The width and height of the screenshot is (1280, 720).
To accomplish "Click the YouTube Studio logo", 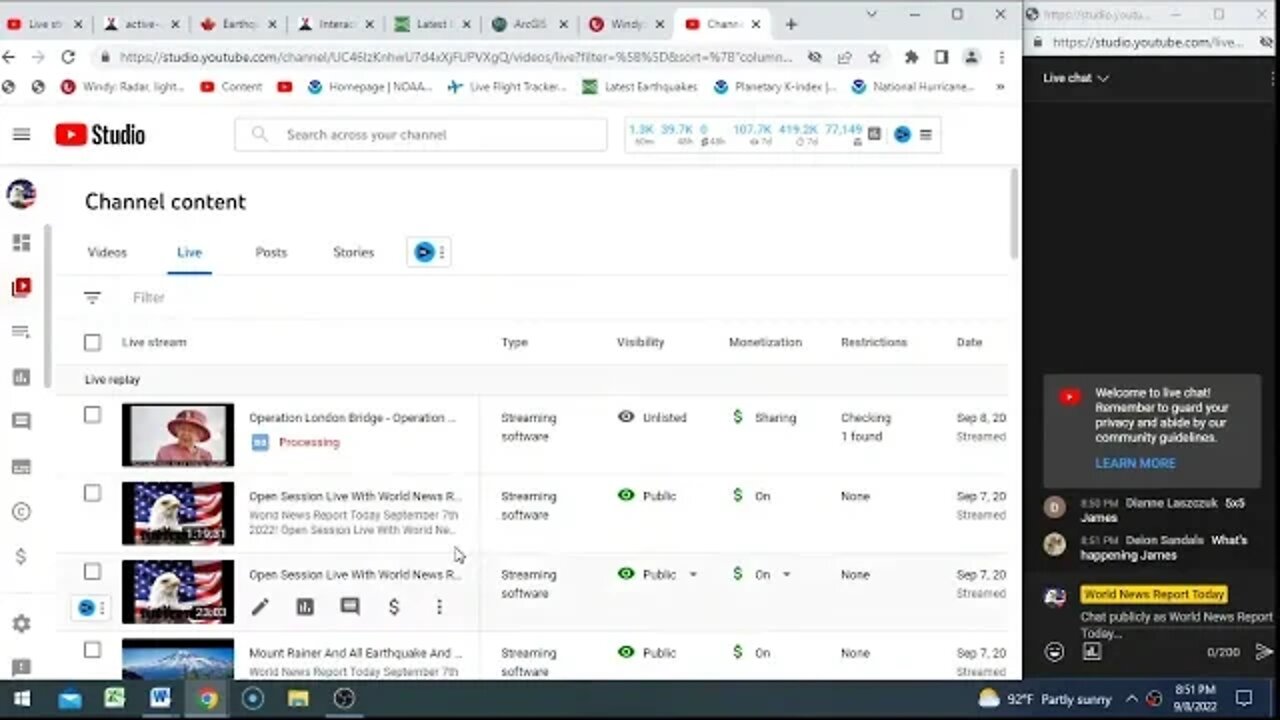I will [100, 134].
